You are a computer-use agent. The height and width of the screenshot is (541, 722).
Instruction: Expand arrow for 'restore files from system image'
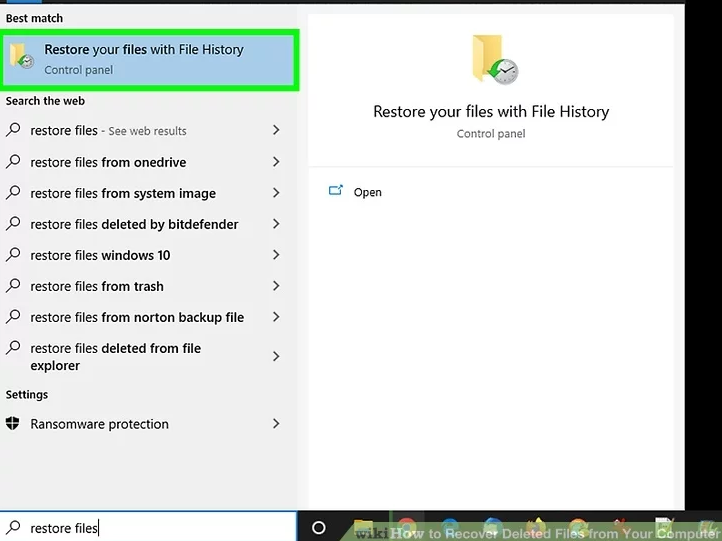(276, 193)
